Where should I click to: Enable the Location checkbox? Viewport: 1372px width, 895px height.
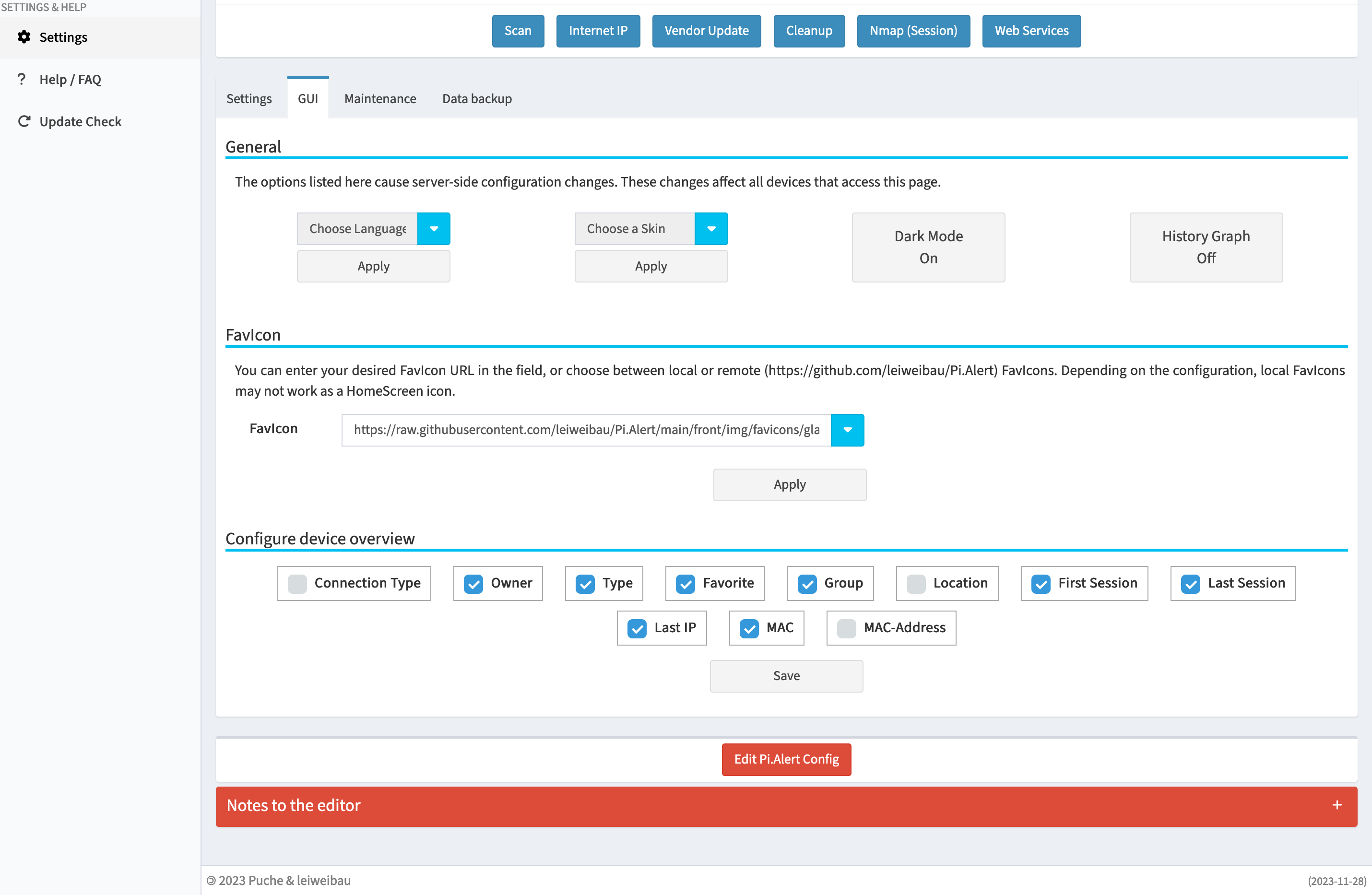point(915,583)
